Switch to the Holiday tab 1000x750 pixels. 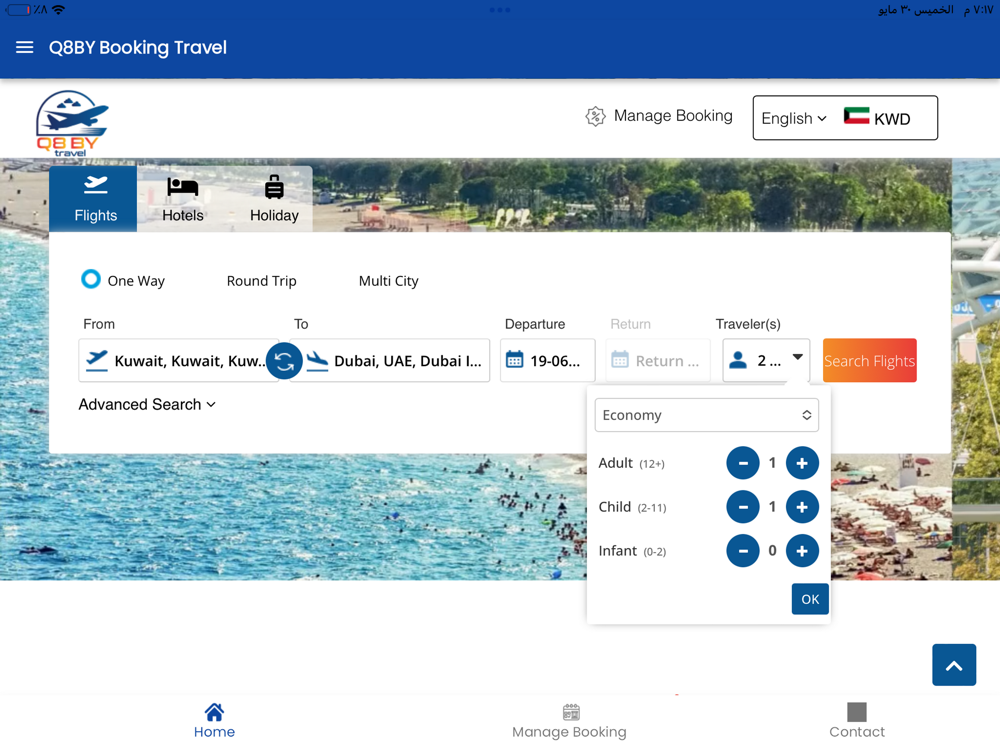(274, 199)
